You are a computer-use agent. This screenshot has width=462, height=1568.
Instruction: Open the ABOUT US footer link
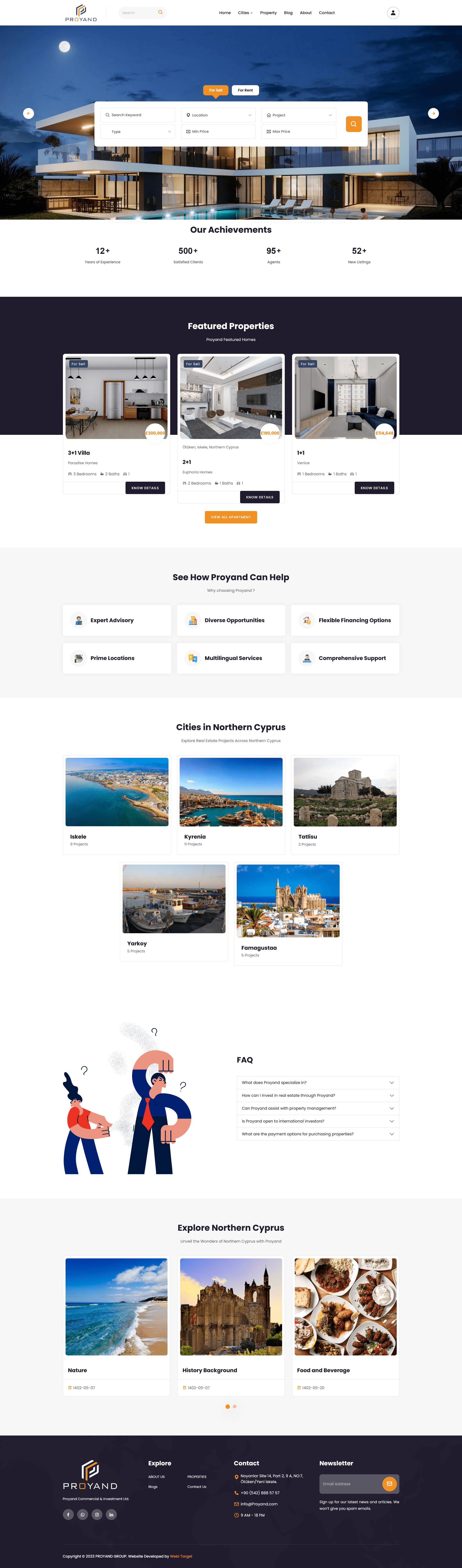[x=156, y=1477]
